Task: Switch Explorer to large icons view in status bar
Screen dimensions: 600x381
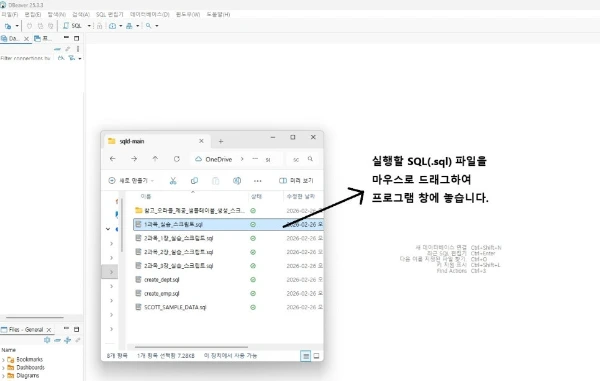Action: [316, 356]
